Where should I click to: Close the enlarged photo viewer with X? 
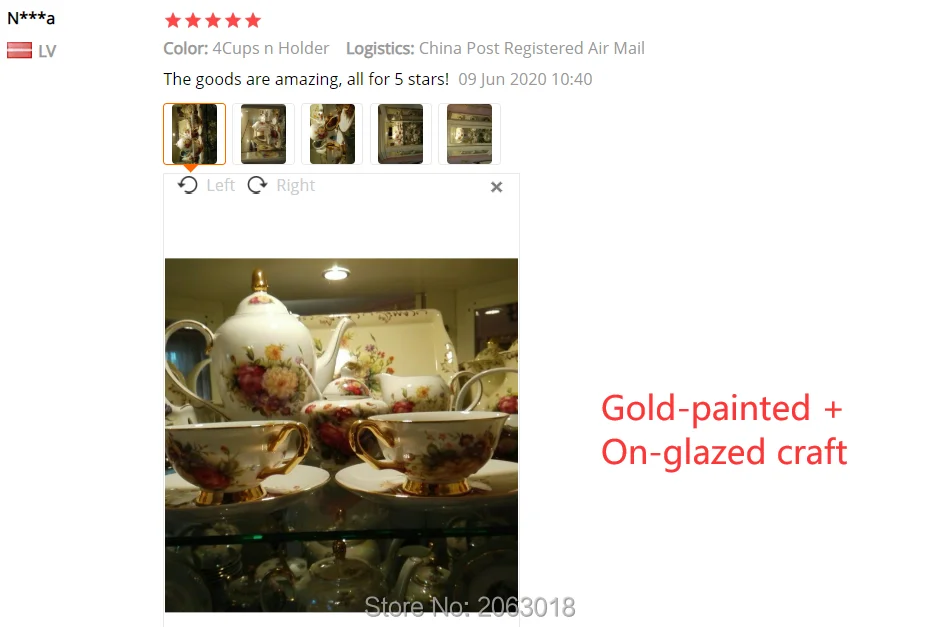point(496,187)
